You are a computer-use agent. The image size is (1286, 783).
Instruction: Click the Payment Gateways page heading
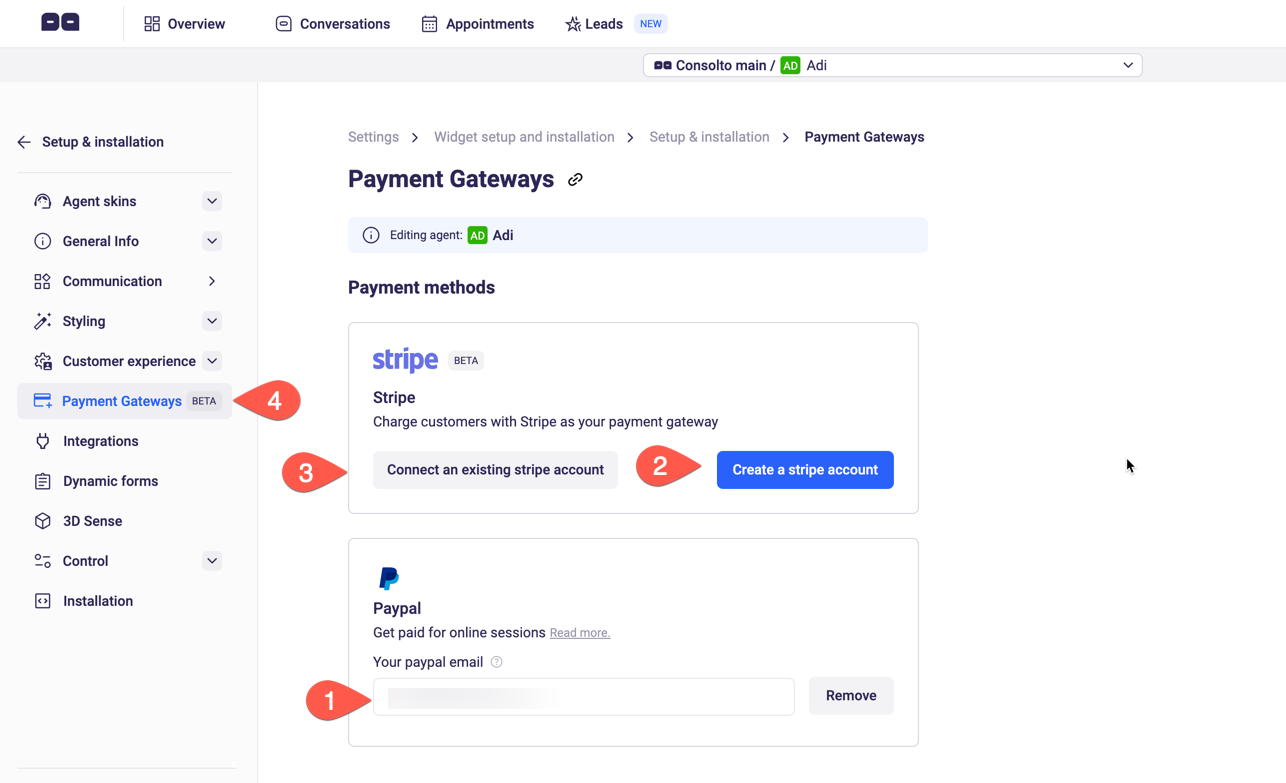[x=451, y=179]
